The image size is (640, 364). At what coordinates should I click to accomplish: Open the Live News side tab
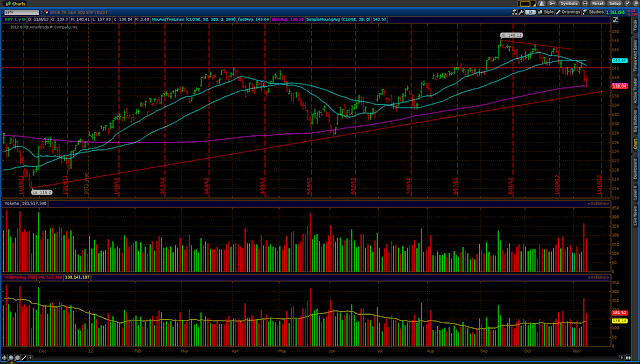635,215
